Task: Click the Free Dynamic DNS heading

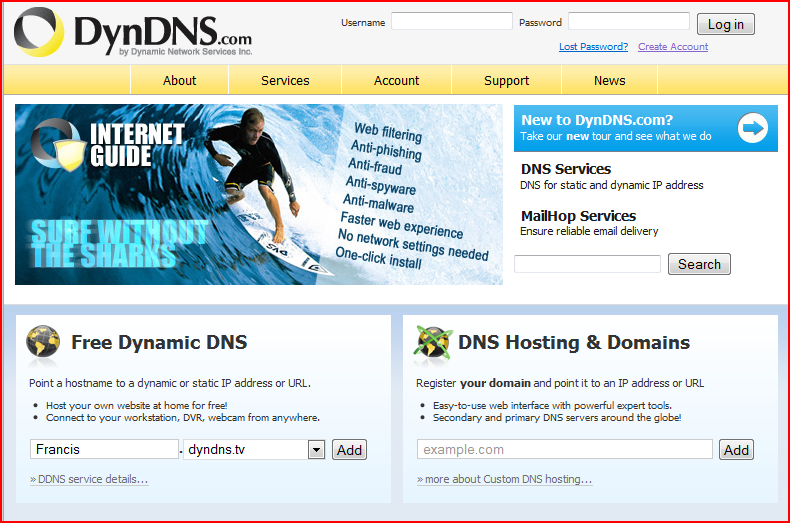Action: point(159,343)
